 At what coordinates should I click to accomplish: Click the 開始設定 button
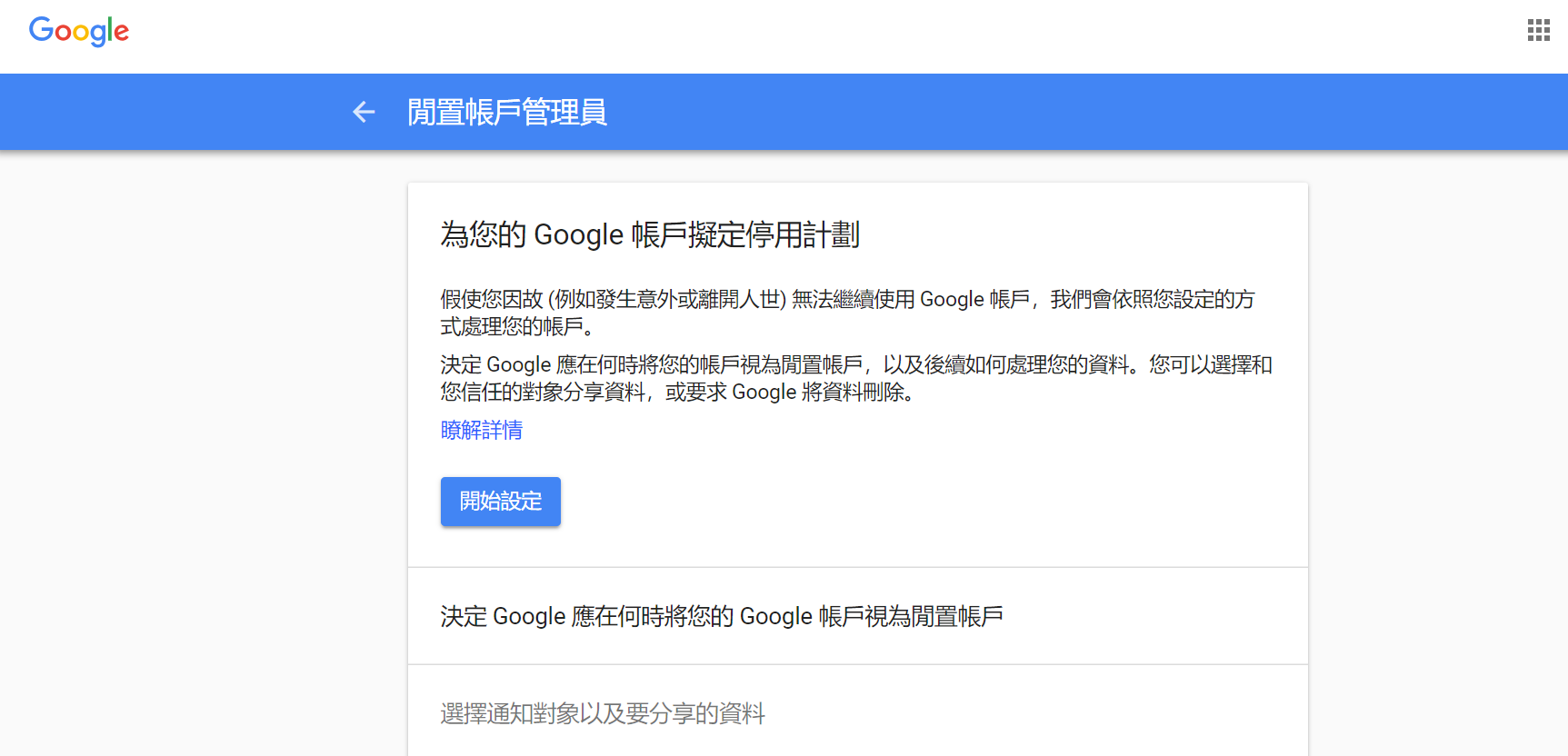coord(501,502)
